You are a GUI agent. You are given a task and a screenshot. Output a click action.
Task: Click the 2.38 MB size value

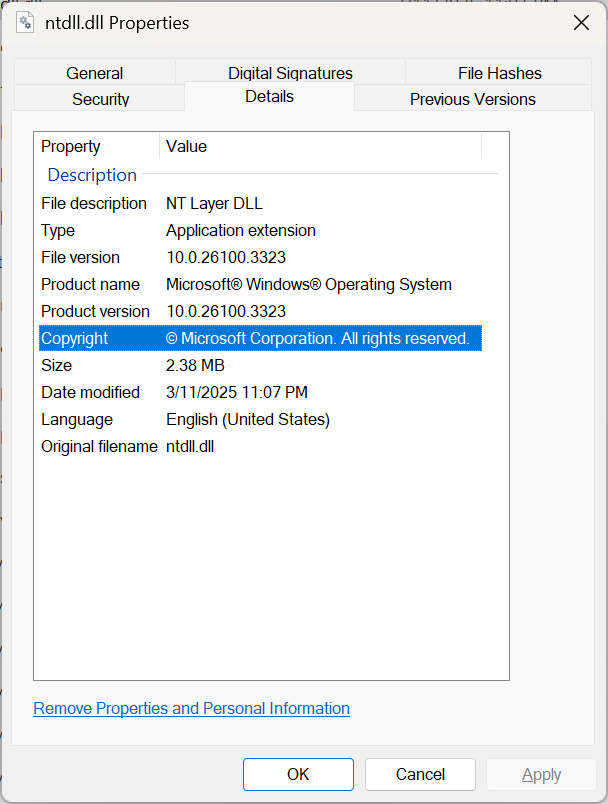click(195, 365)
